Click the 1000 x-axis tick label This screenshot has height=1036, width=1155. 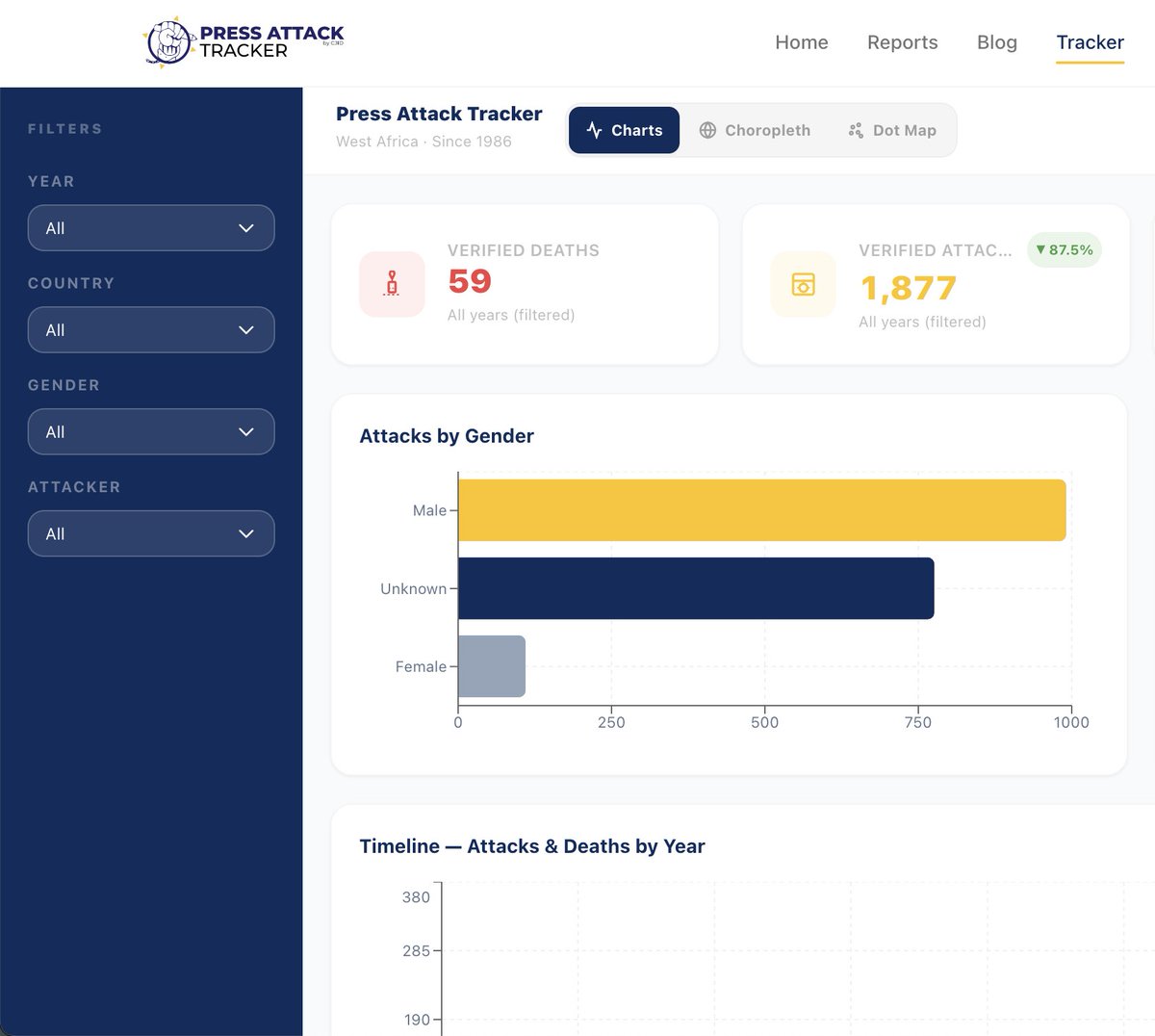[x=1071, y=722]
